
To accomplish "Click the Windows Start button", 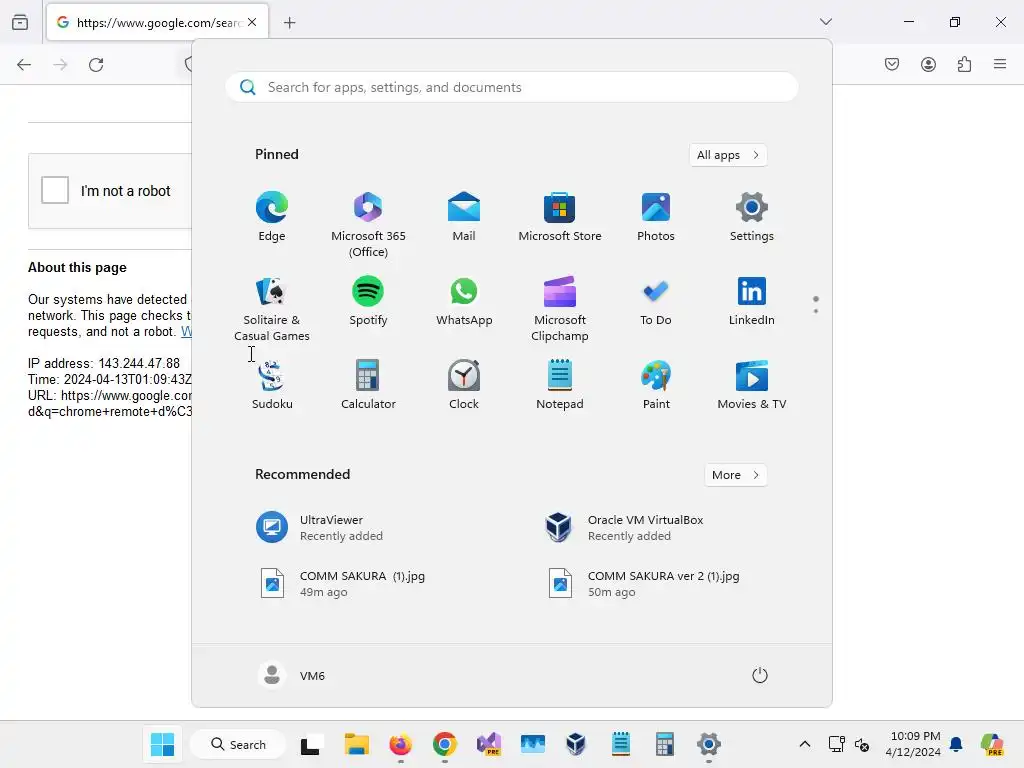I will click(162, 744).
